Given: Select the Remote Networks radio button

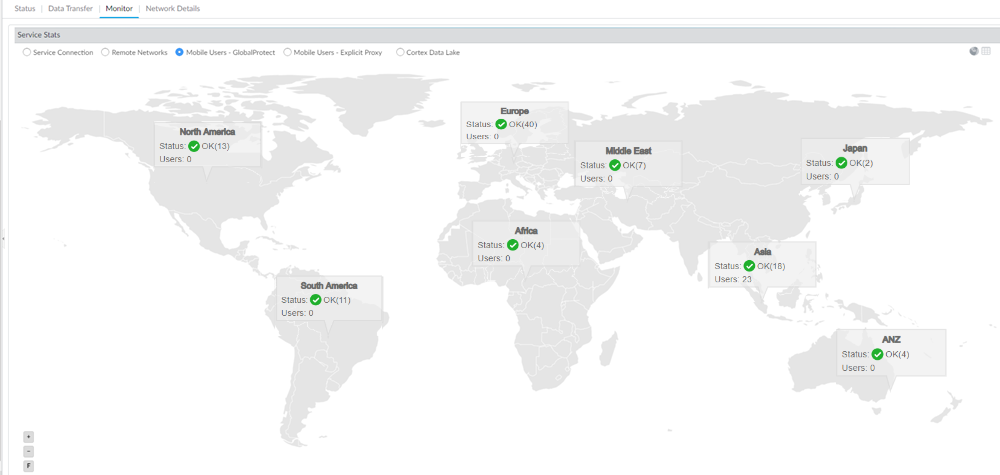Looking at the screenshot, I should (x=105, y=52).
